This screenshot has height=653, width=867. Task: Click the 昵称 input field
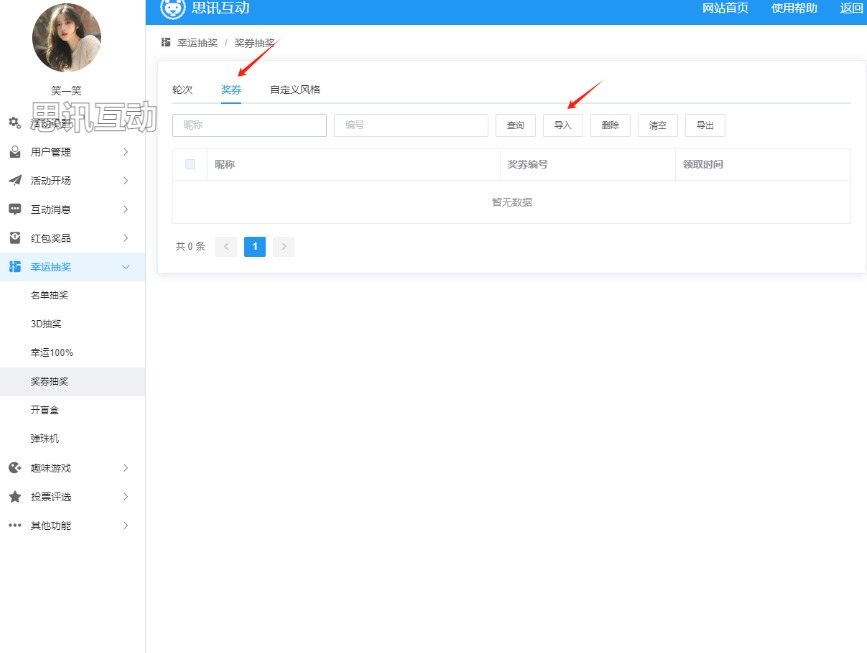(249, 125)
